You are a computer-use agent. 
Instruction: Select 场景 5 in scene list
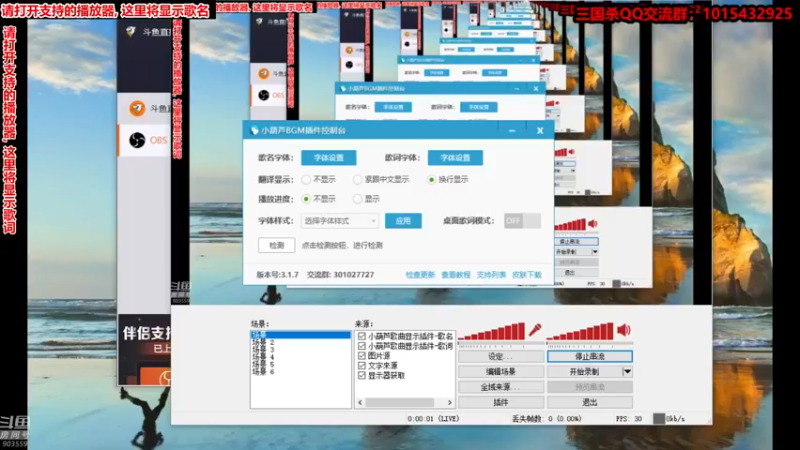[x=263, y=364]
